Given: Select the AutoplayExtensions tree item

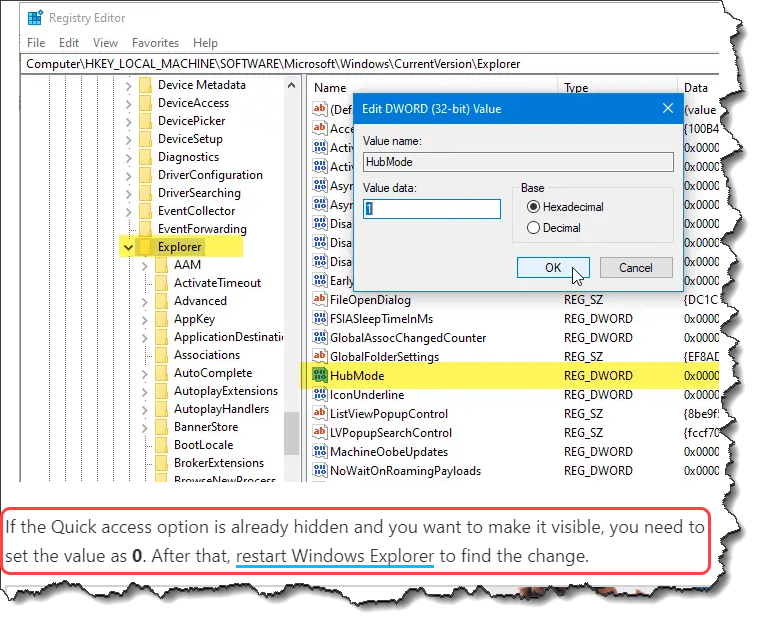Looking at the screenshot, I should (226, 391).
